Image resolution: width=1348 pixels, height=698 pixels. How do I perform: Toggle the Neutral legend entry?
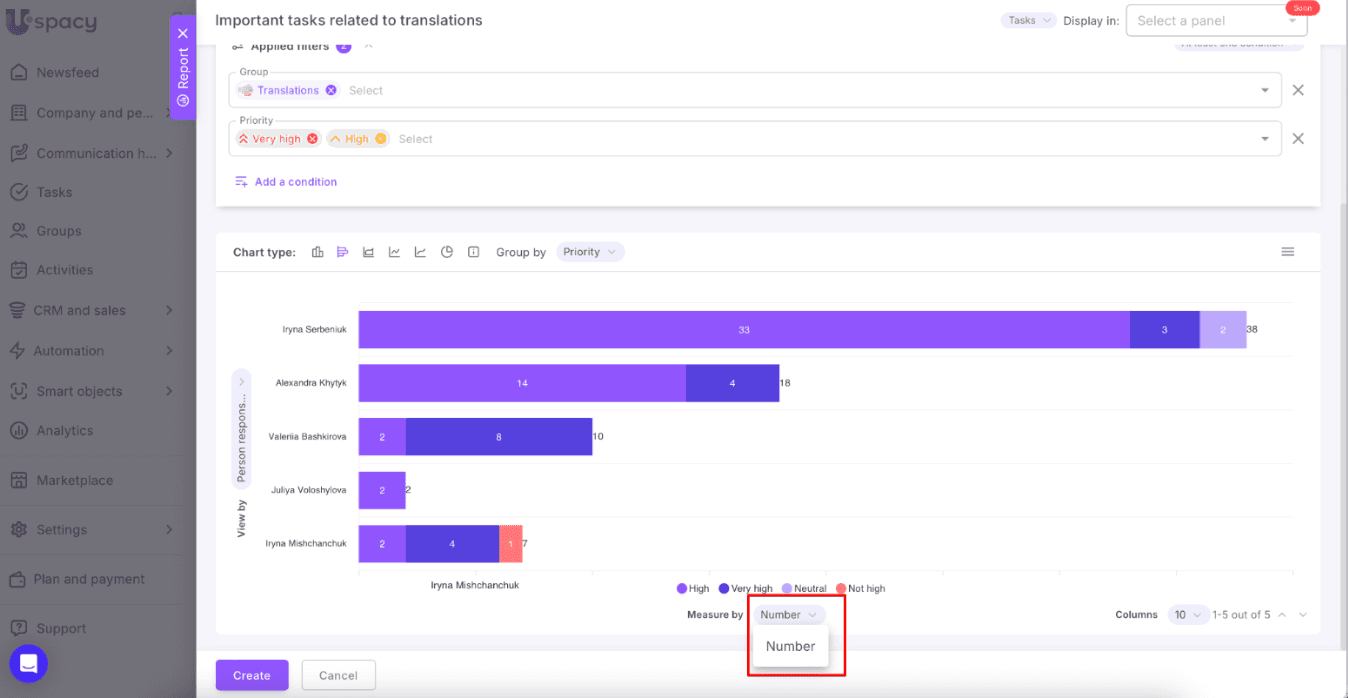pyautogui.click(x=804, y=589)
